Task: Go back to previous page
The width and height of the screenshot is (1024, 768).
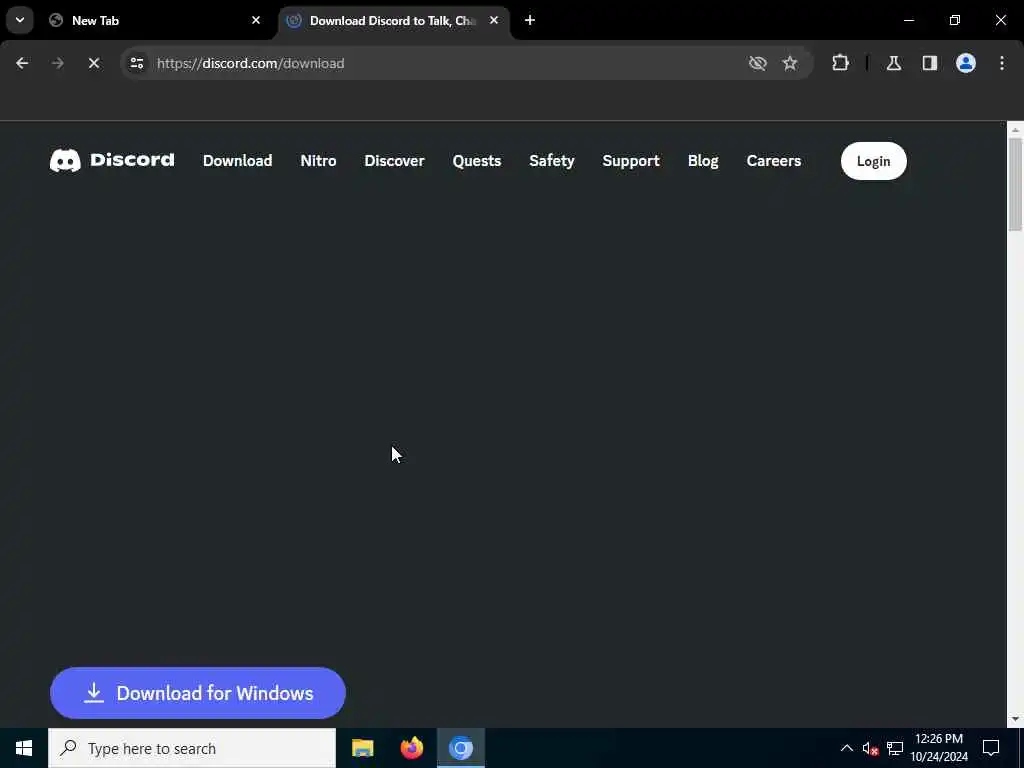Action: coord(22,63)
